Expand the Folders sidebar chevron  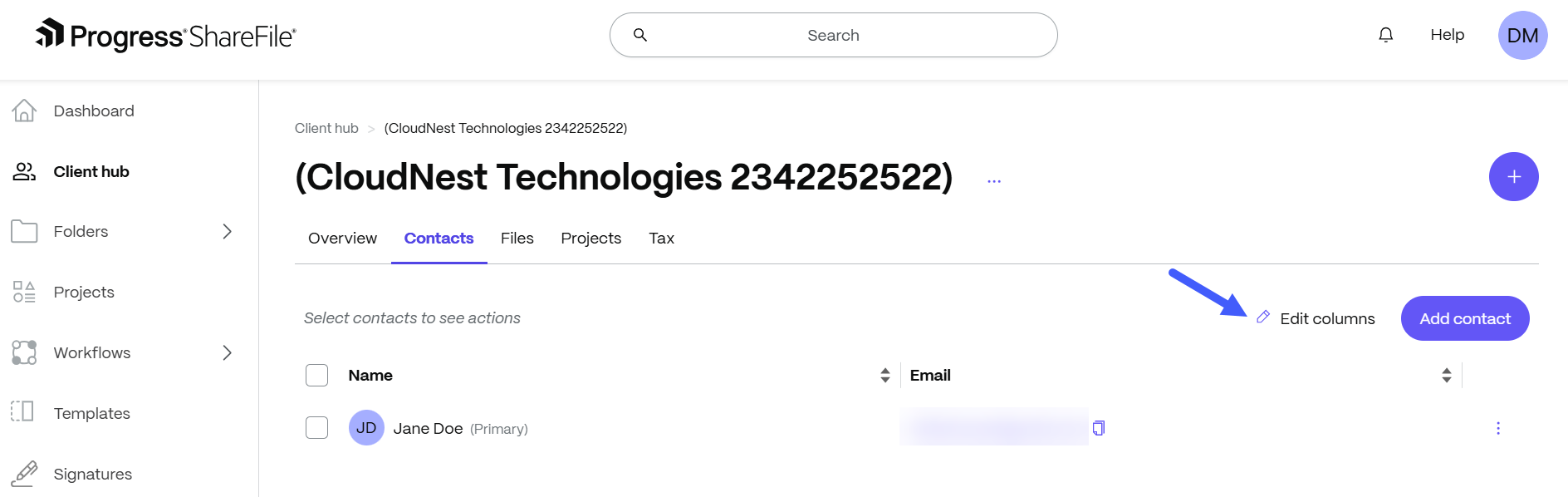coord(227,231)
